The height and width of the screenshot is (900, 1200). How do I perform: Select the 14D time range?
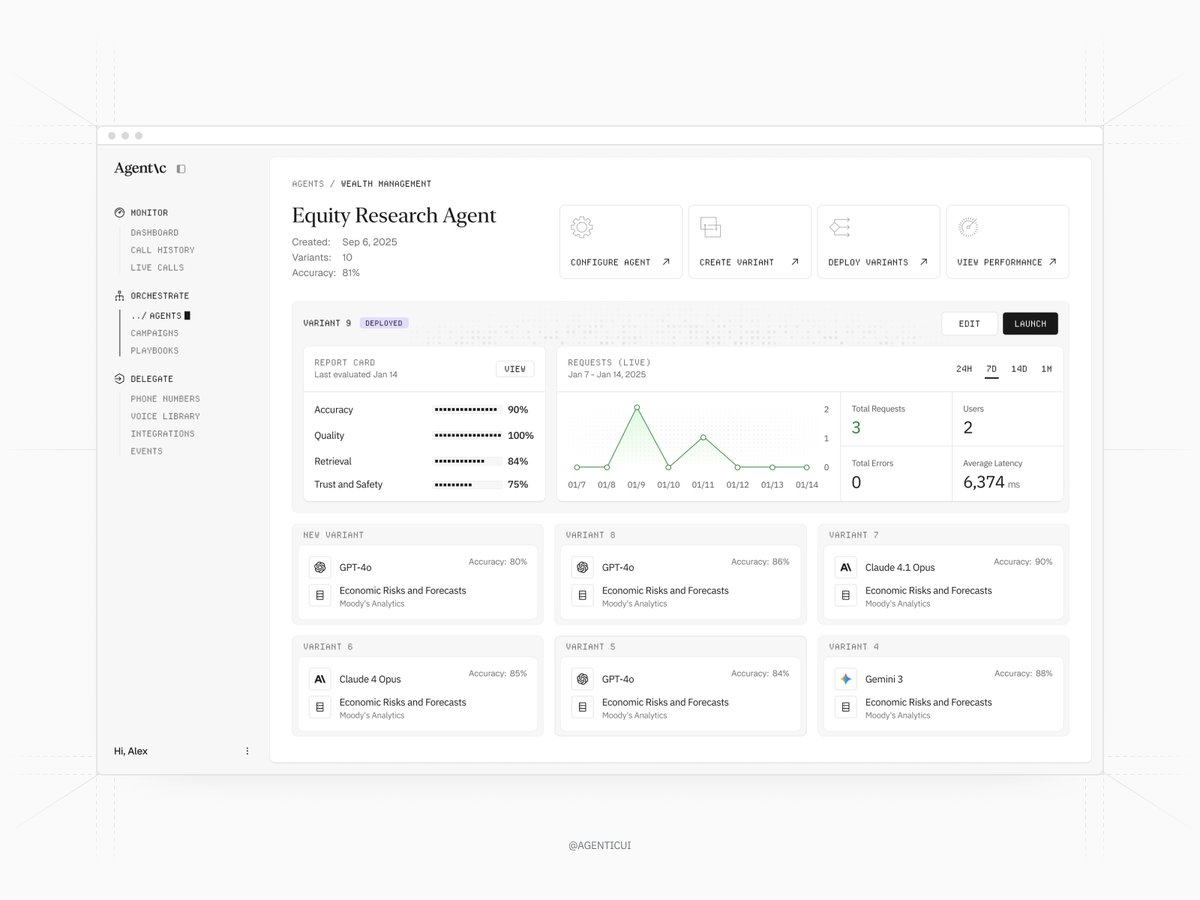pyautogui.click(x=1019, y=369)
